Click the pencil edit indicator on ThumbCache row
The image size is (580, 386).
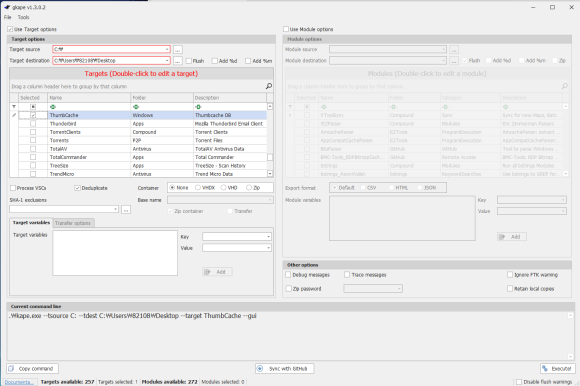pyautogui.click(x=14, y=115)
